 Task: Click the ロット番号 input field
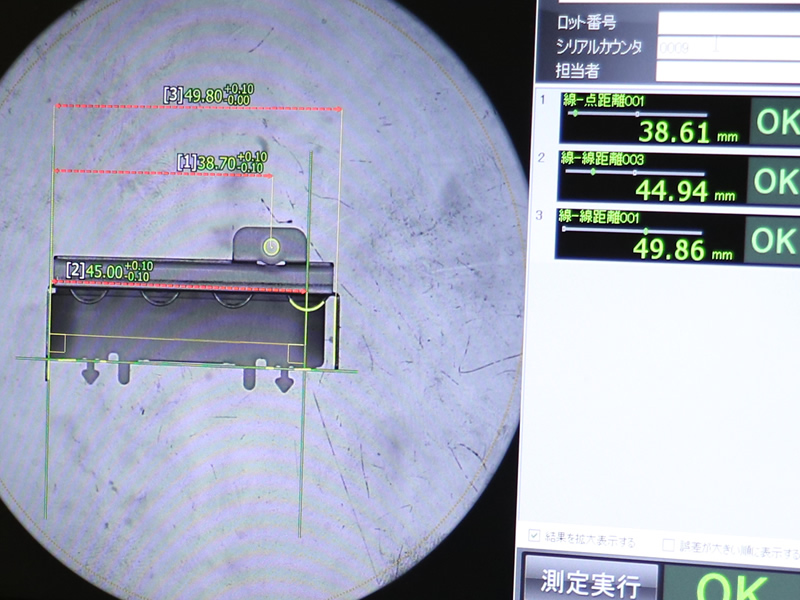point(729,23)
